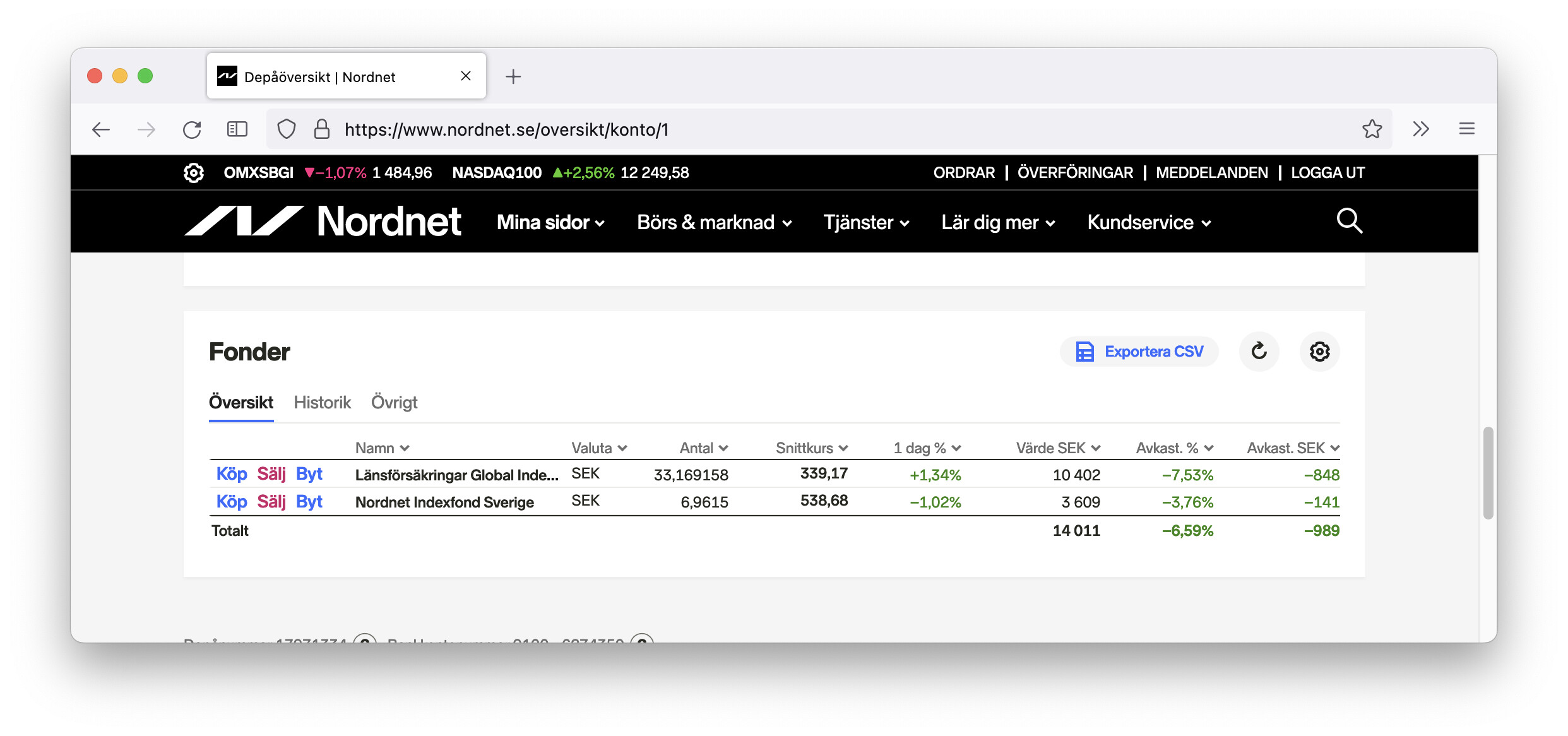View site security padlock info

pos(322,129)
